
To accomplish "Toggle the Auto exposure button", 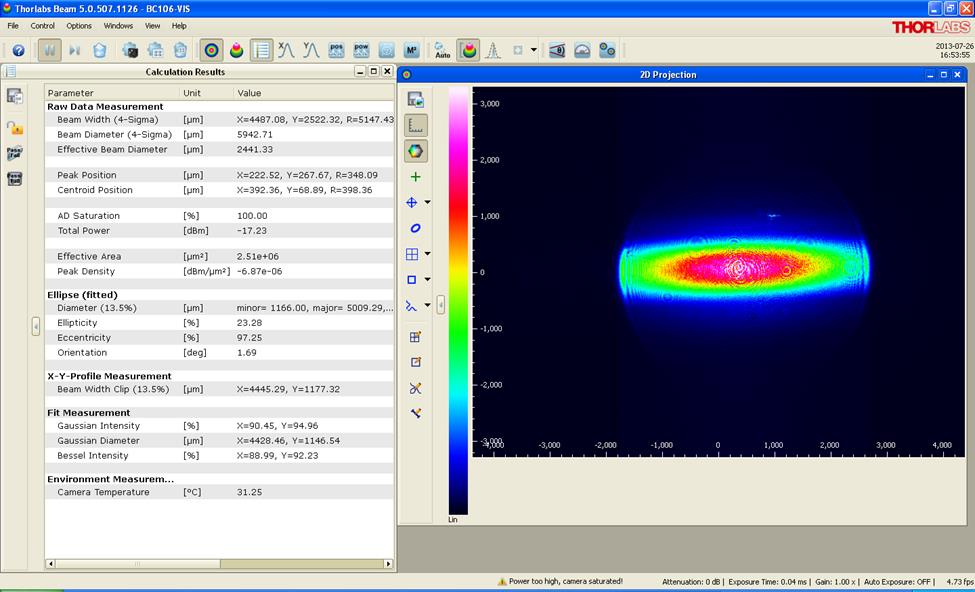I will click(x=443, y=50).
